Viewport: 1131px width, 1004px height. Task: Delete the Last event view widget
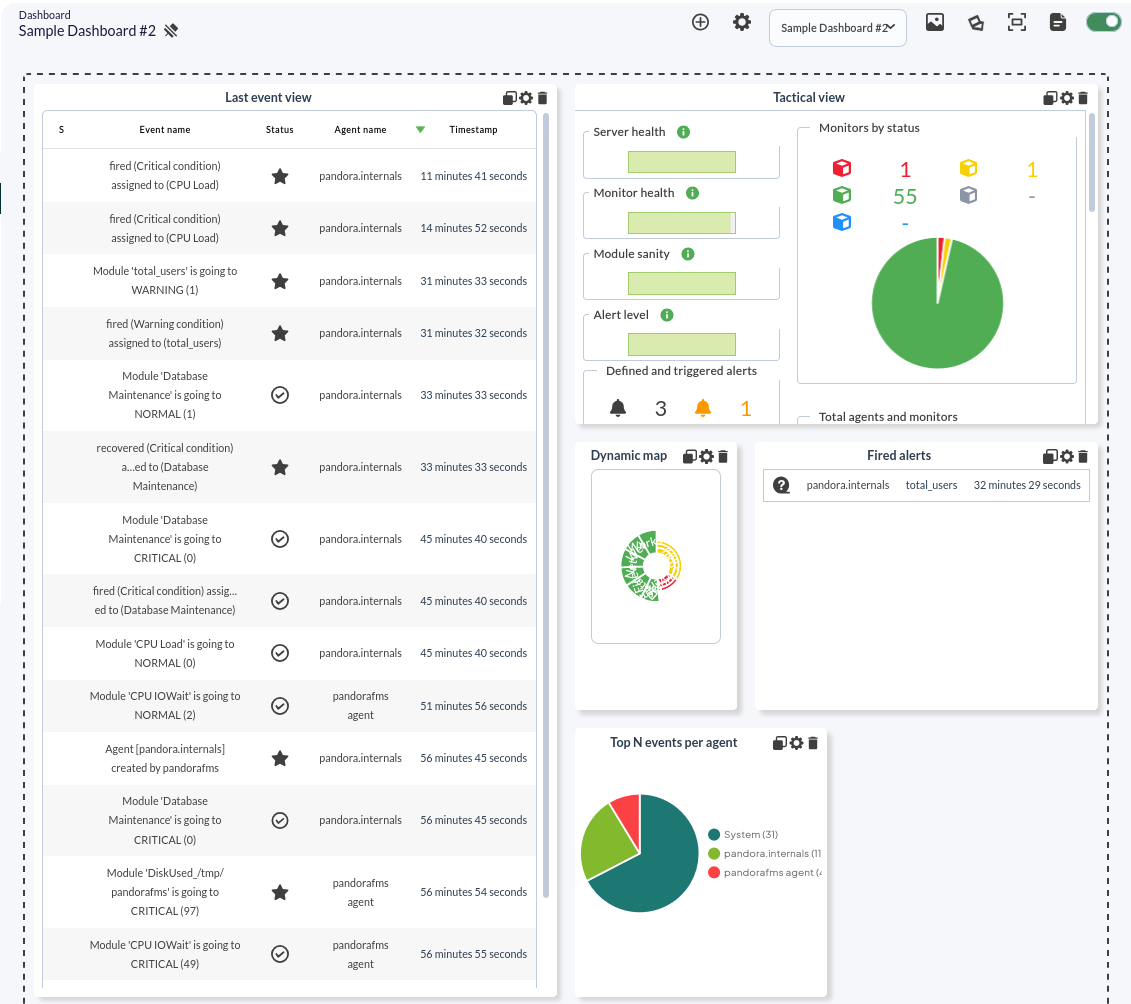coord(543,98)
